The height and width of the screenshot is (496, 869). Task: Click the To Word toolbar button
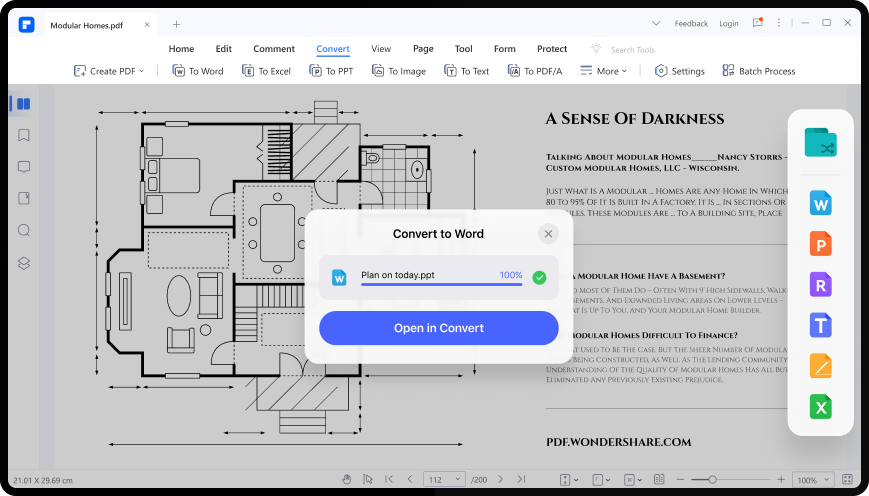tap(198, 71)
